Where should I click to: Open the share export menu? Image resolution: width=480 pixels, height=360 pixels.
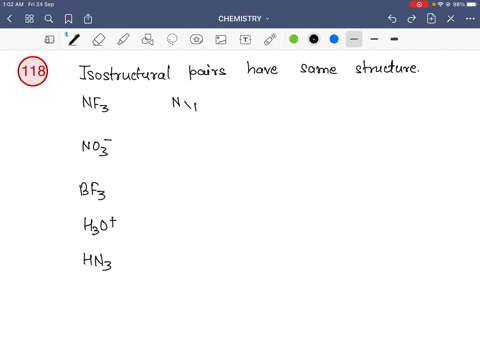pyautogui.click(x=88, y=19)
